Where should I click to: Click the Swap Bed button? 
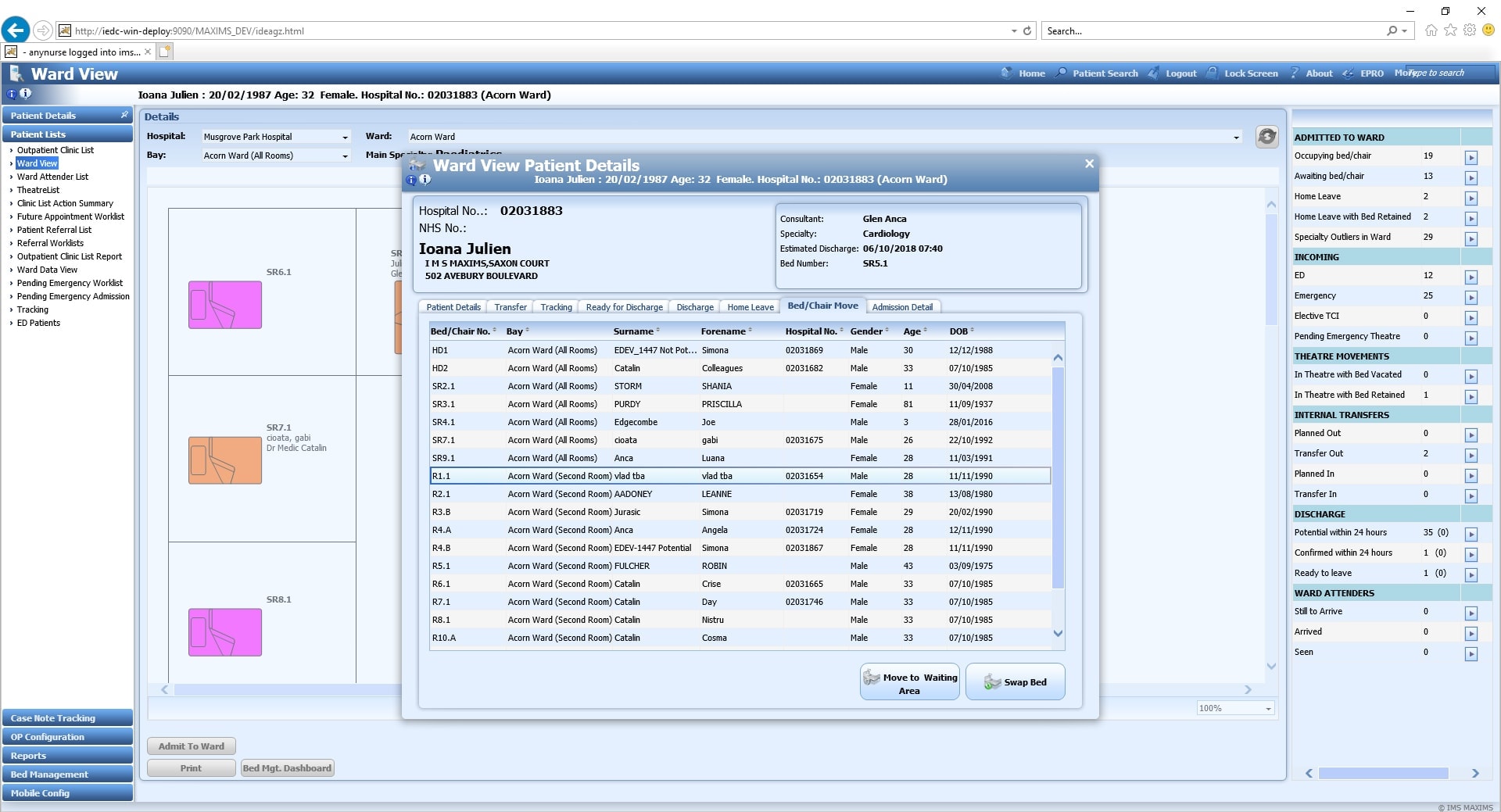click(x=1015, y=682)
